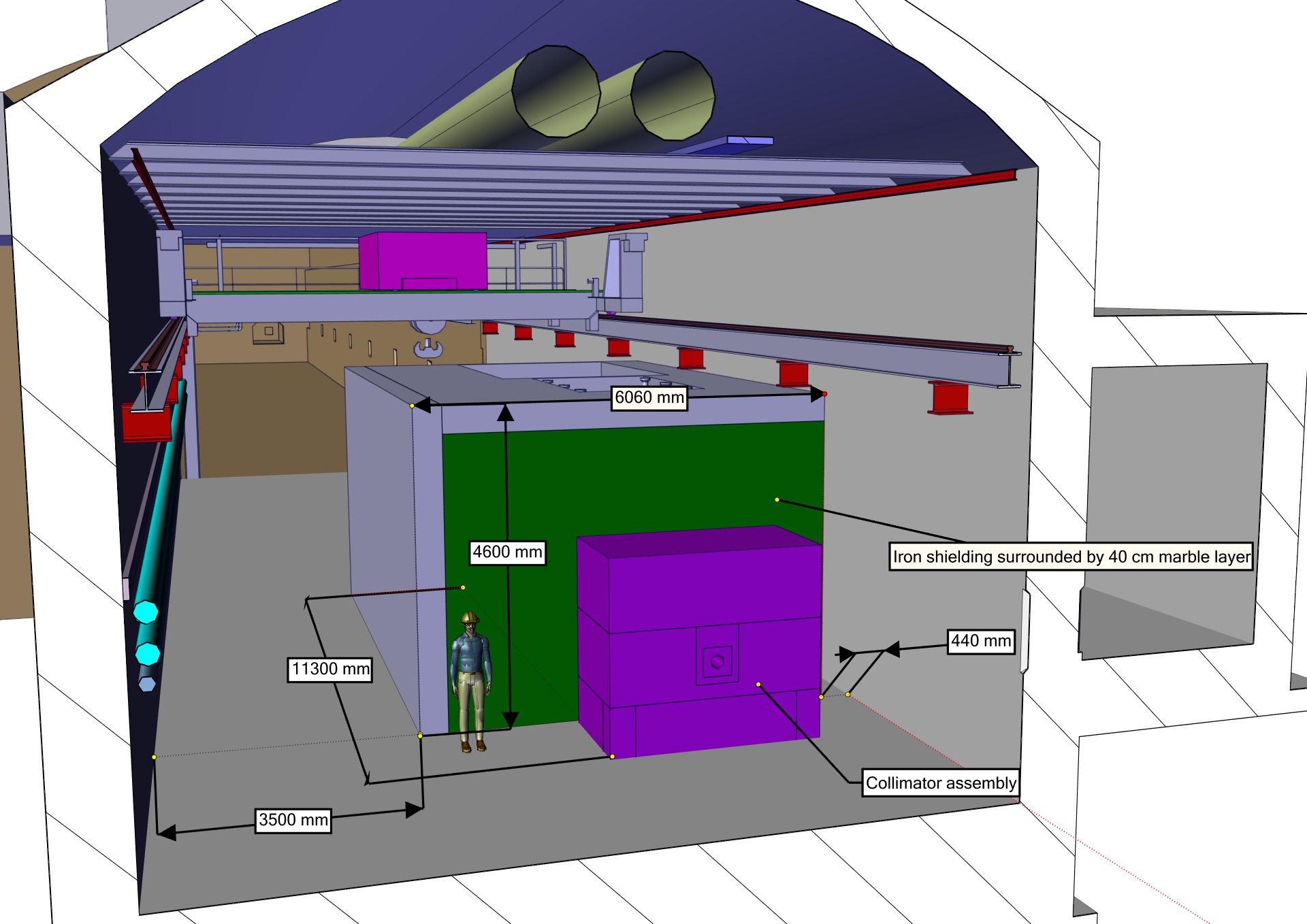Click the upper cyan pipe end cap
This screenshot has height=924, width=1307.
click(146, 612)
